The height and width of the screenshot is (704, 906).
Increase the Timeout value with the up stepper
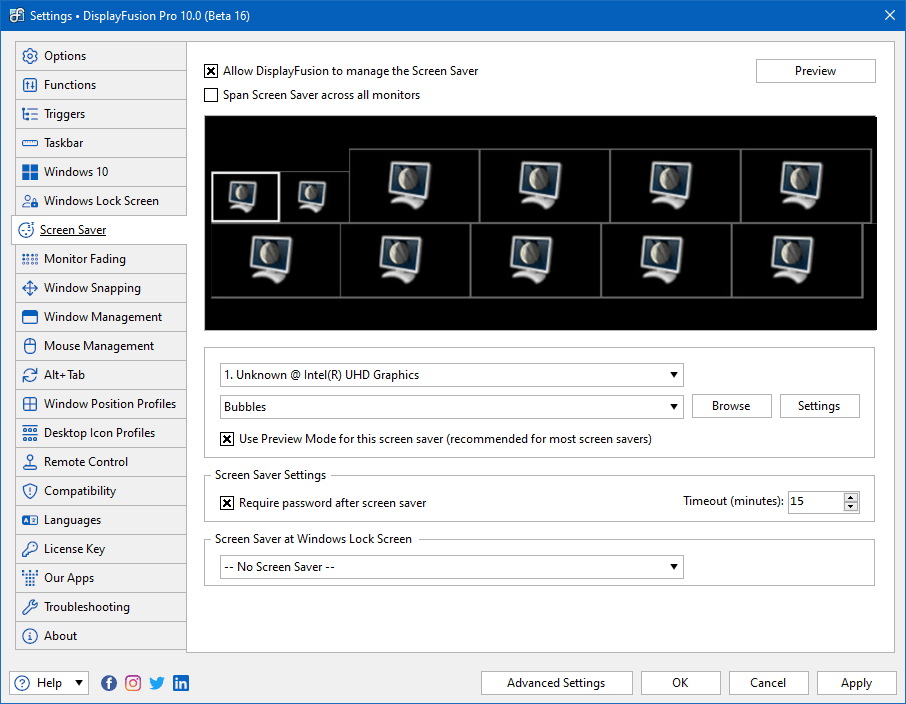click(x=851, y=497)
